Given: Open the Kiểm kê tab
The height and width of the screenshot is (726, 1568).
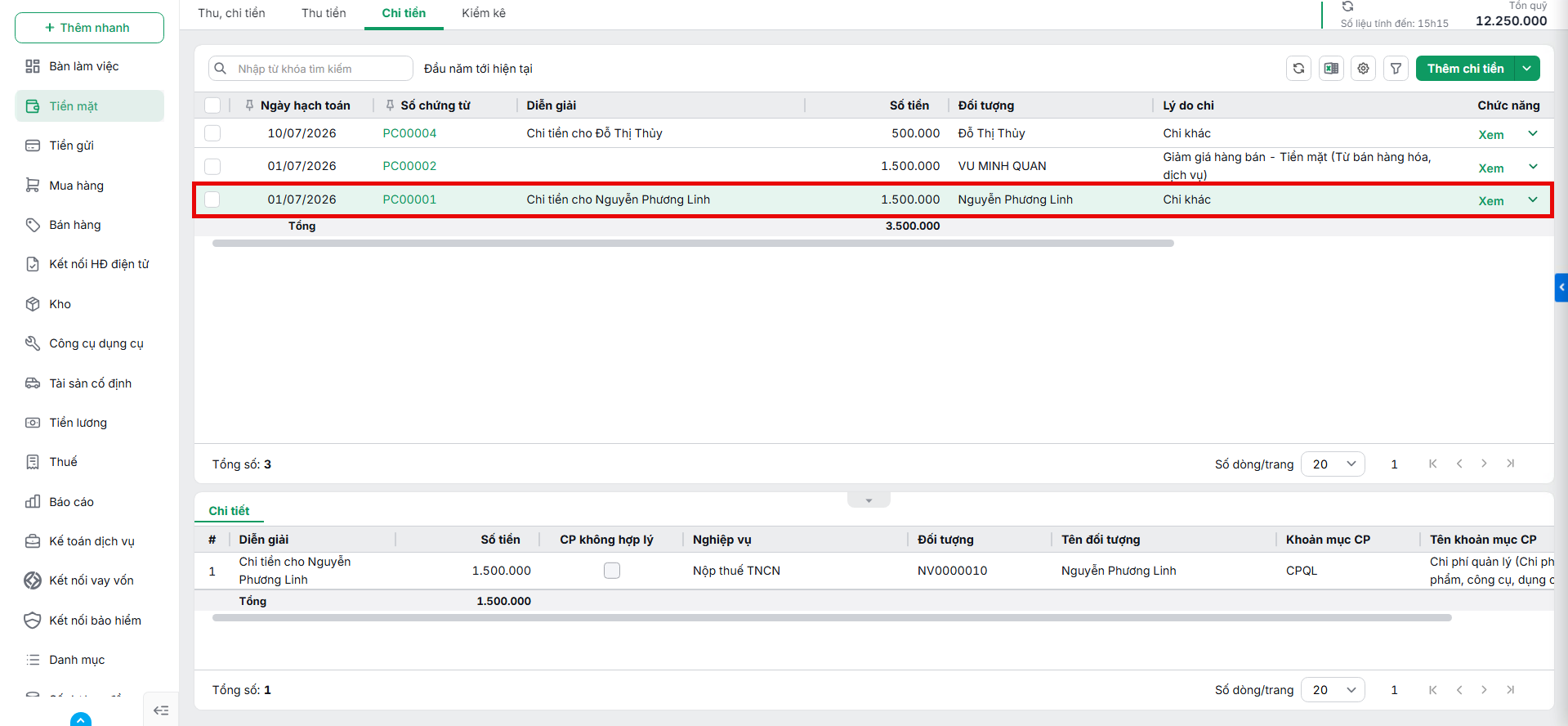Looking at the screenshot, I should pyautogui.click(x=484, y=13).
